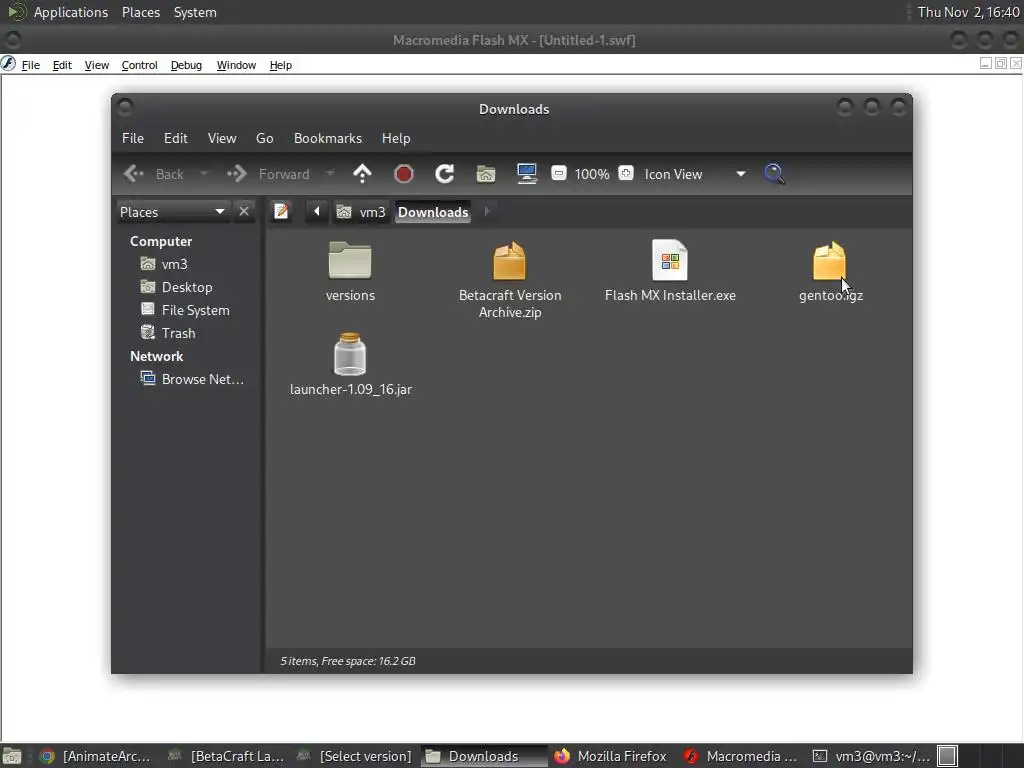Open the Back history dropdown arrow
Screen dimensions: 1024x768
click(204, 174)
